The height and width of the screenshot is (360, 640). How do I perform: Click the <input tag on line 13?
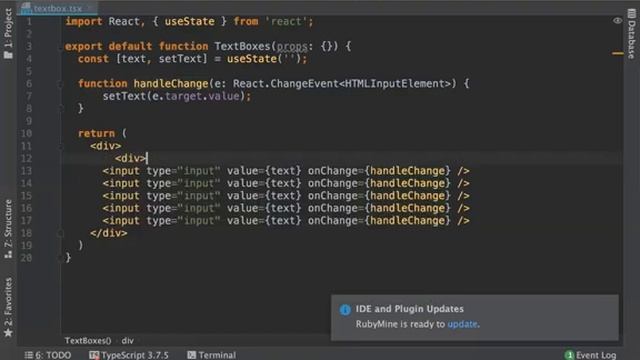point(121,171)
